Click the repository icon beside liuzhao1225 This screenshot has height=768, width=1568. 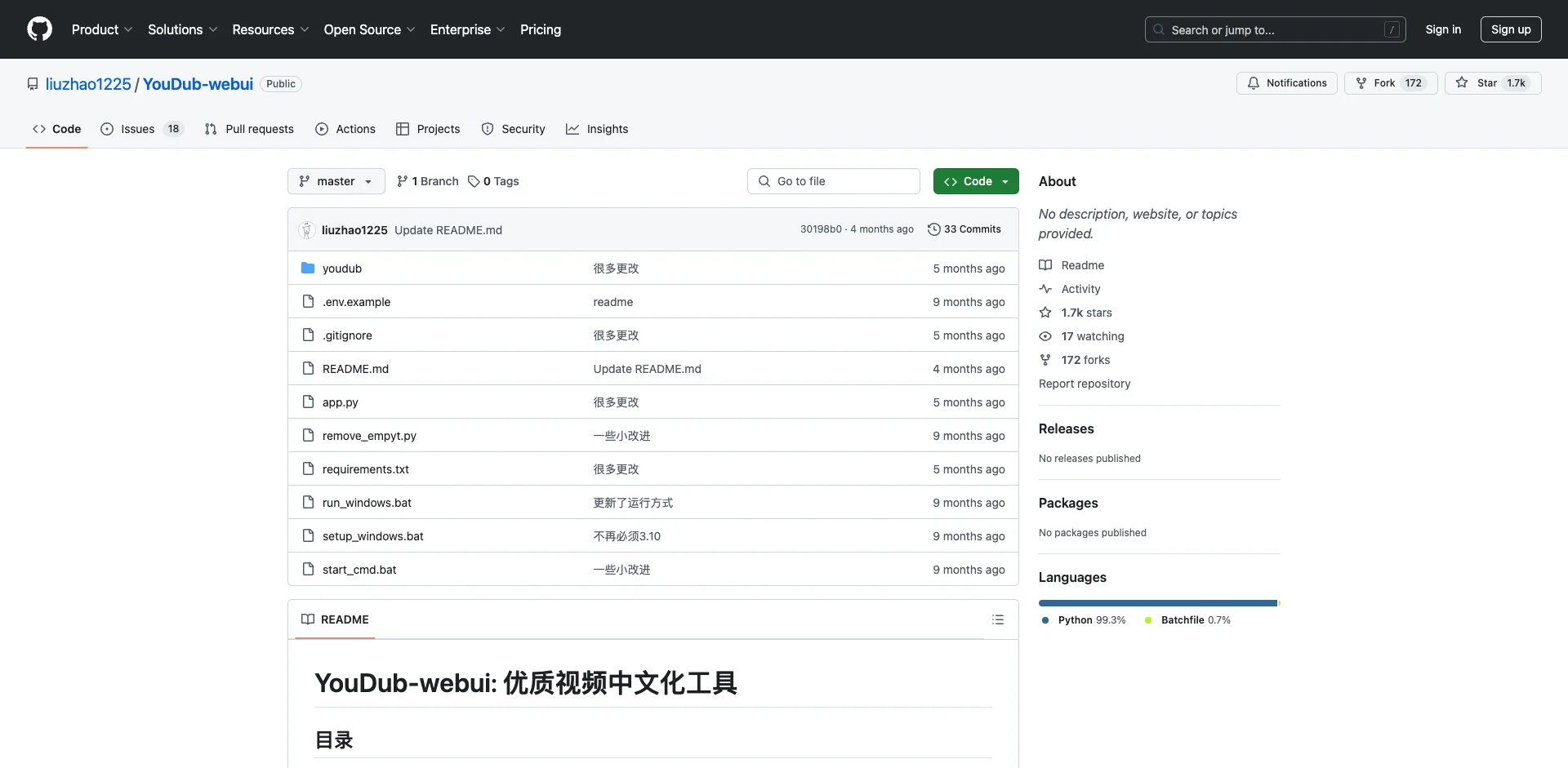pyautogui.click(x=33, y=84)
